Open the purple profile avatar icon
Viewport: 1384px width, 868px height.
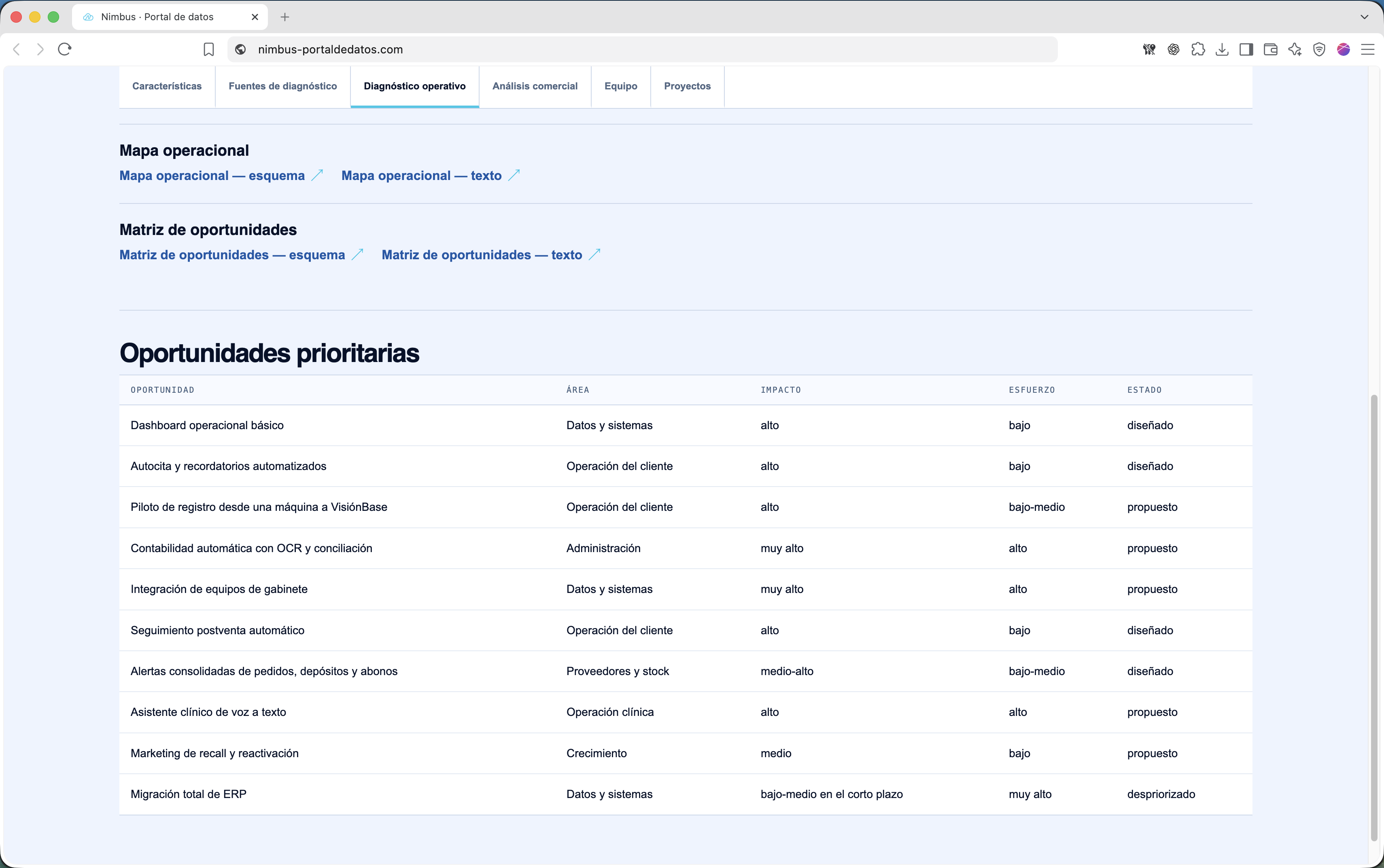coord(1343,49)
